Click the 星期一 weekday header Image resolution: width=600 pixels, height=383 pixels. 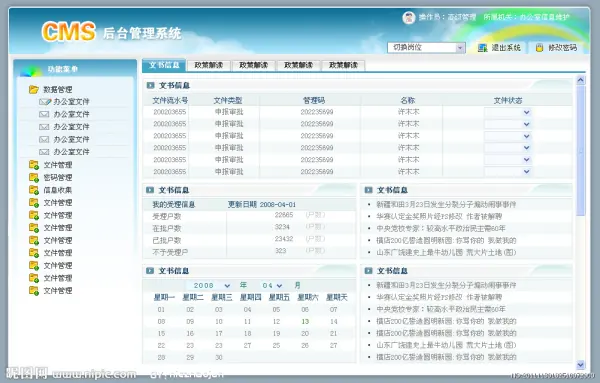pyautogui.click(x=164, y=297)
